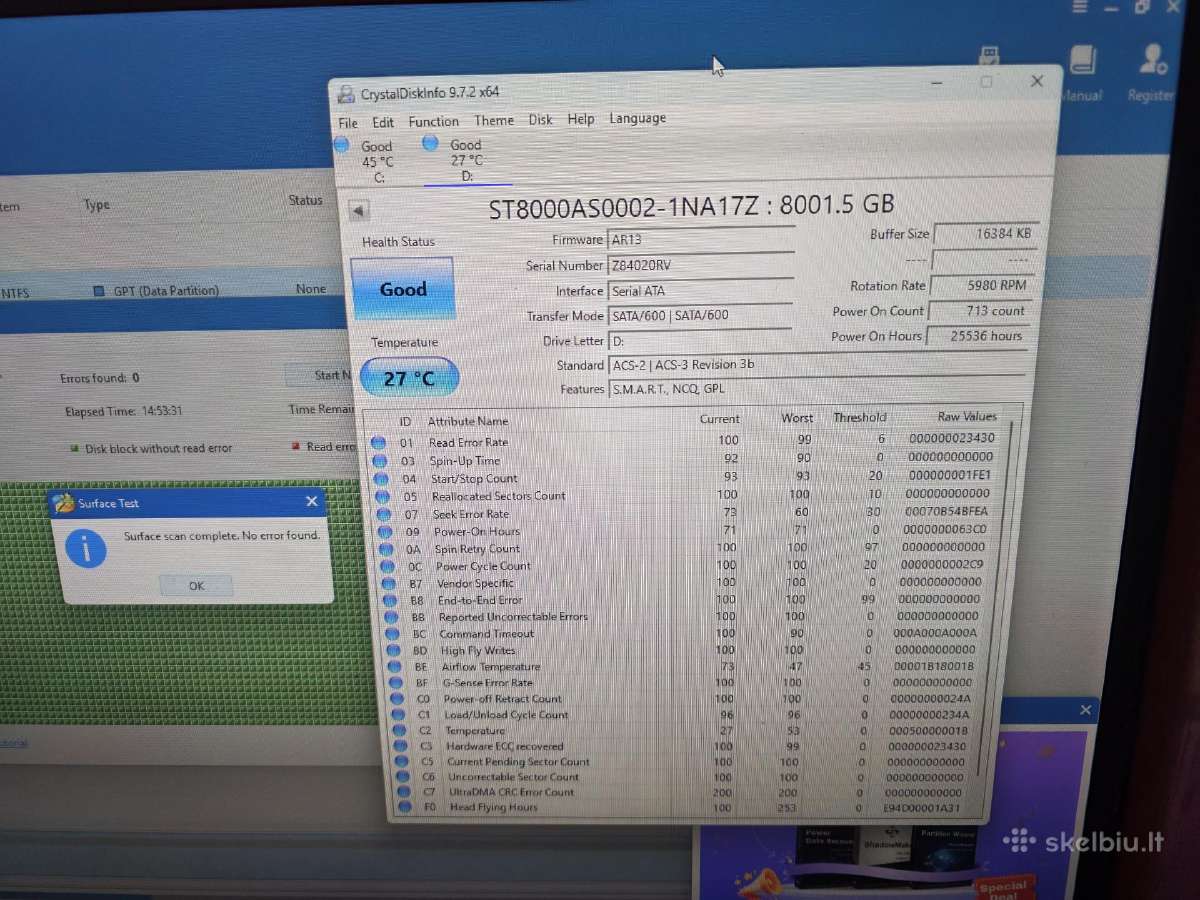Viewport: 1200px width, 900px height.
Task: Click the status dot for Start/Stop Count
Action: (380, 479)
